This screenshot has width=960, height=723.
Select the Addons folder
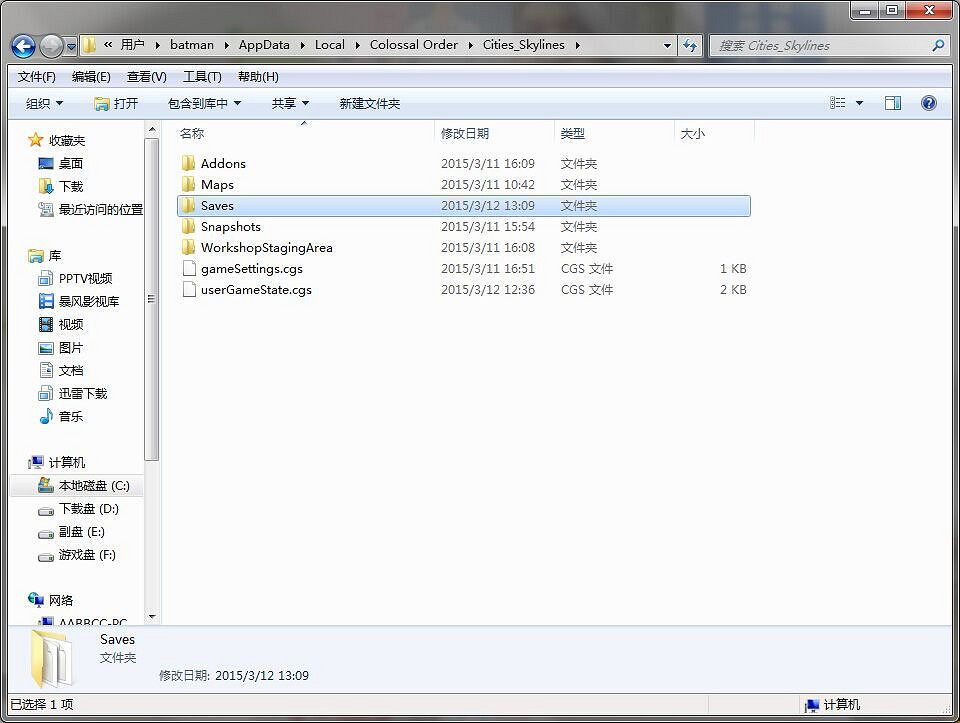(x=222, y=164)
